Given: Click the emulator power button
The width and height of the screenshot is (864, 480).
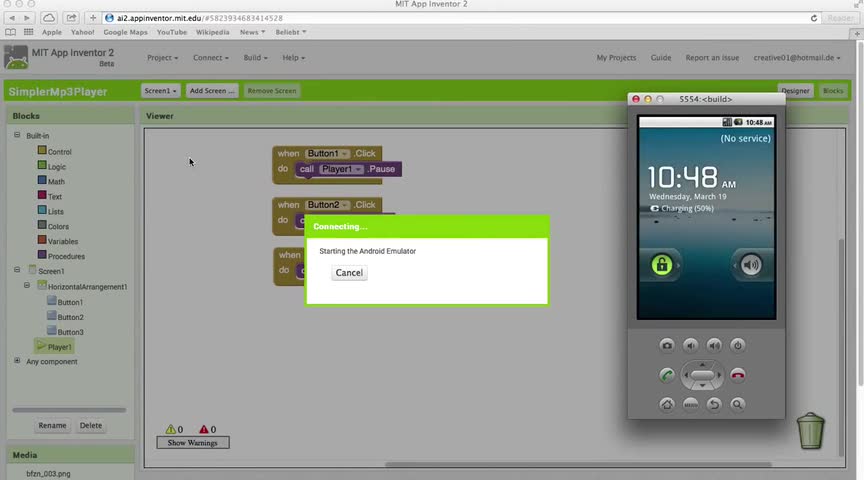Looking at the screenshot, I should pos(737,346).
